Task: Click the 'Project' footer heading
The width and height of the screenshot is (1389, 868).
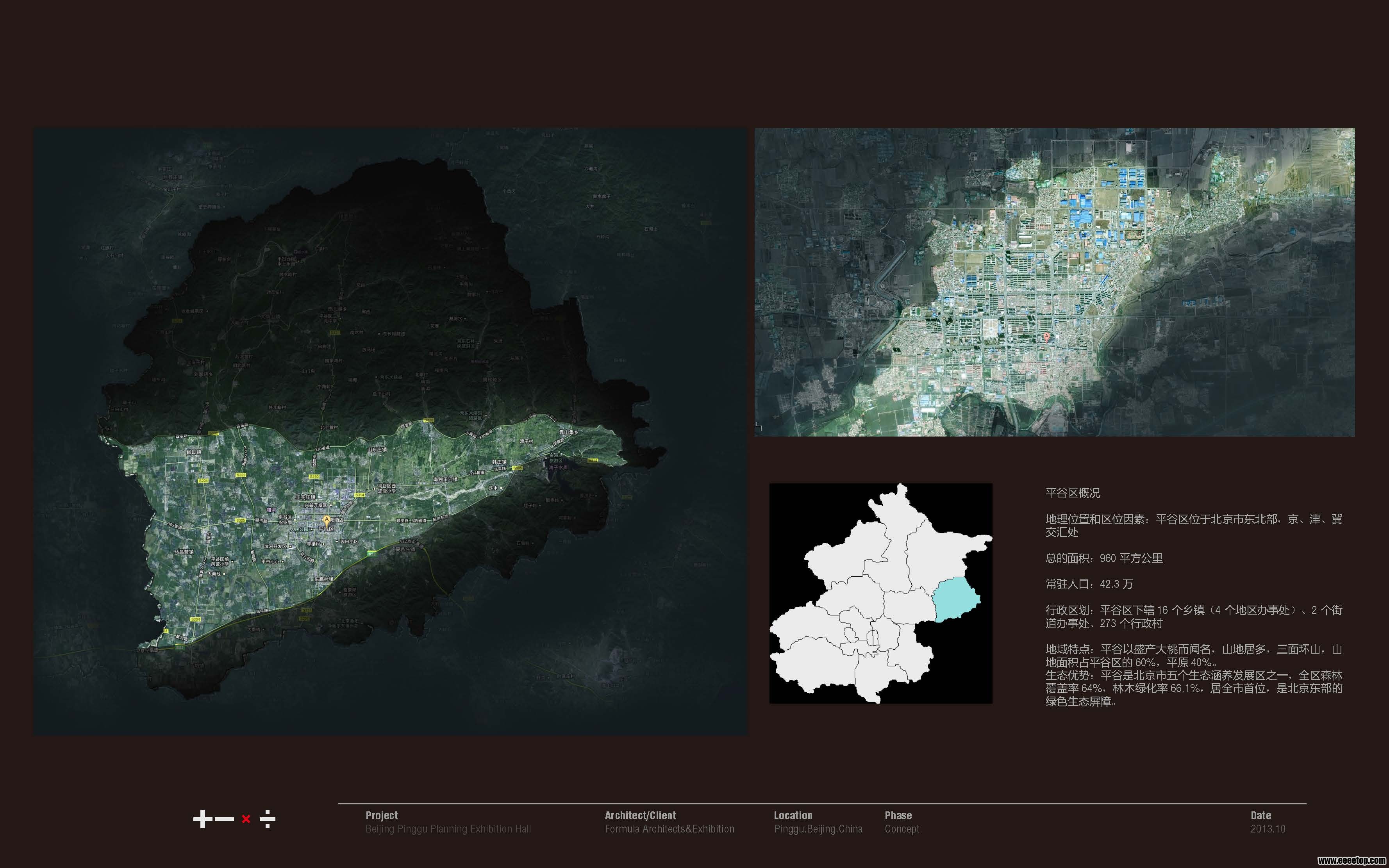Action: 382,815
